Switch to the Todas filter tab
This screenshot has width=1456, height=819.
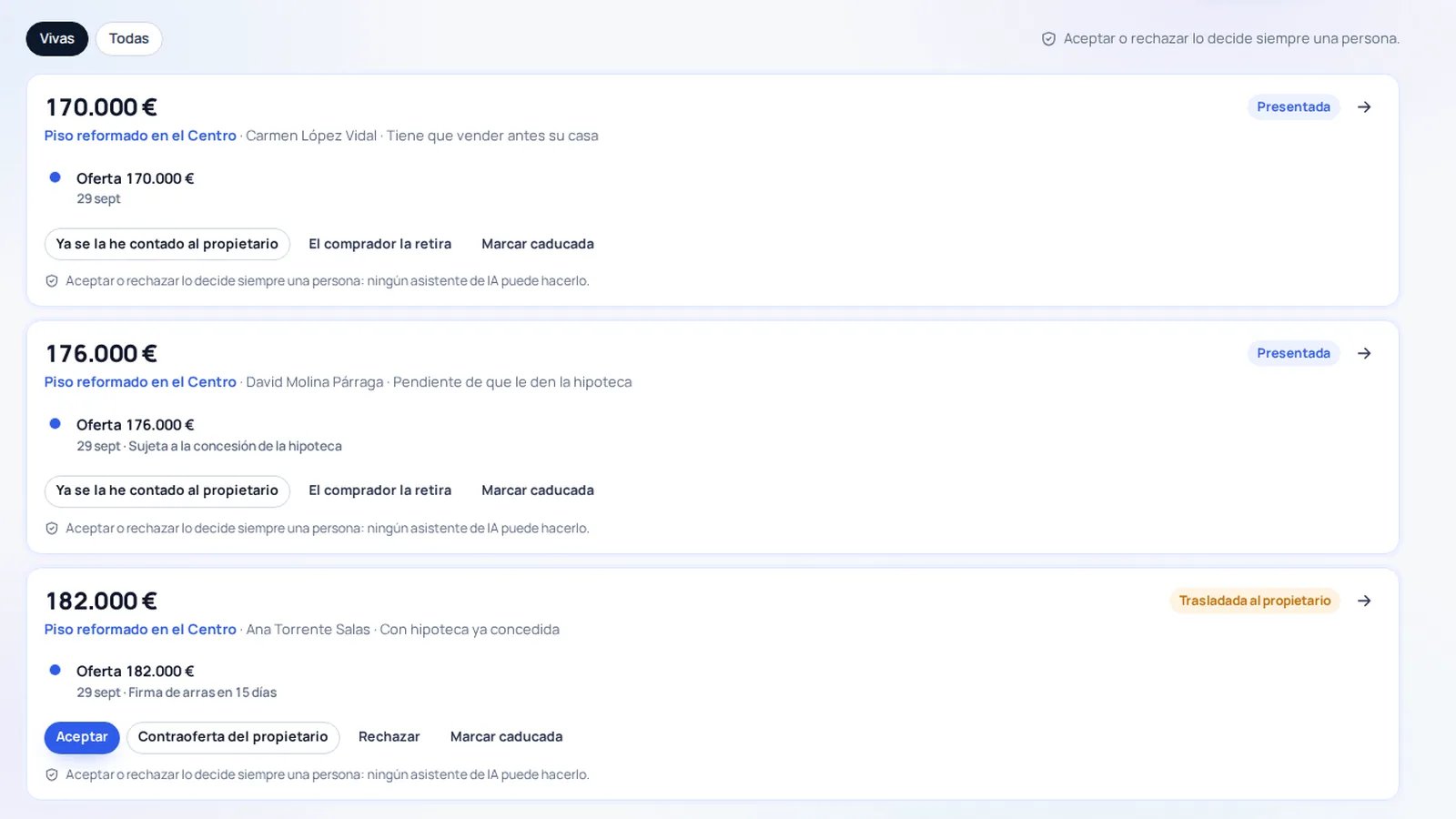[129, 39]
